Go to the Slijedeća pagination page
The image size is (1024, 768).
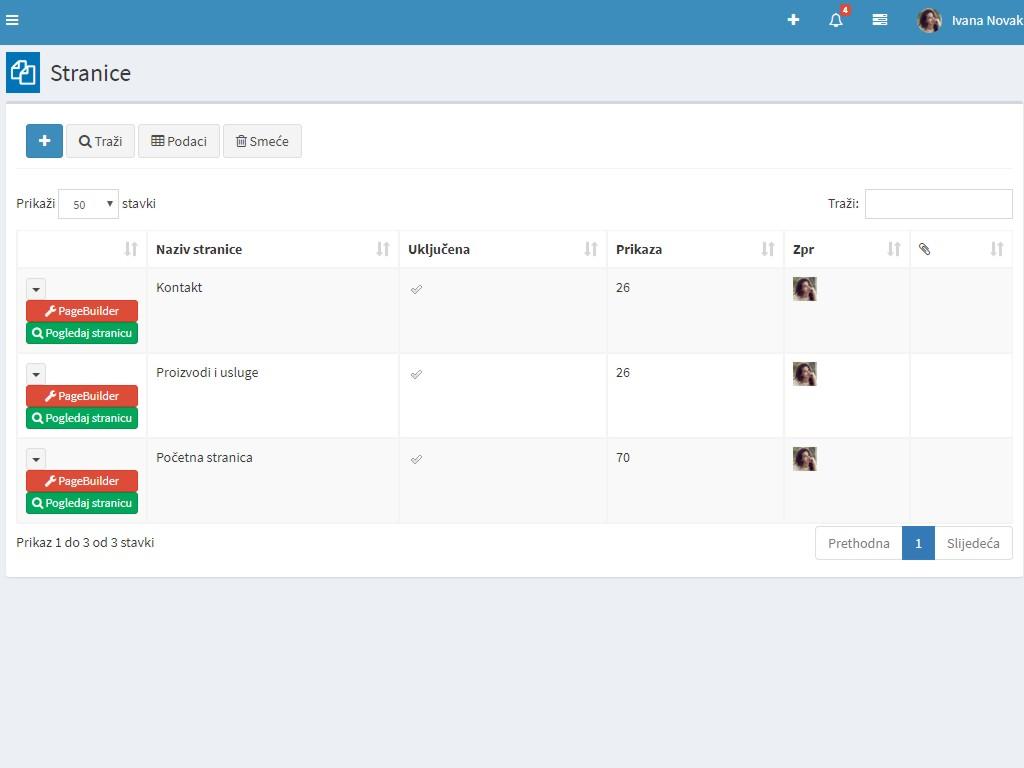click(972, 543)
